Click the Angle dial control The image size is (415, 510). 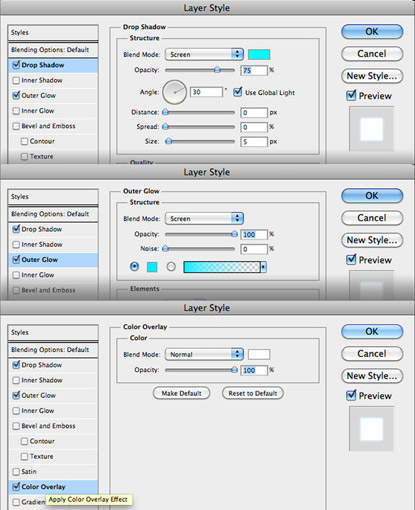[x=174, y=92]
